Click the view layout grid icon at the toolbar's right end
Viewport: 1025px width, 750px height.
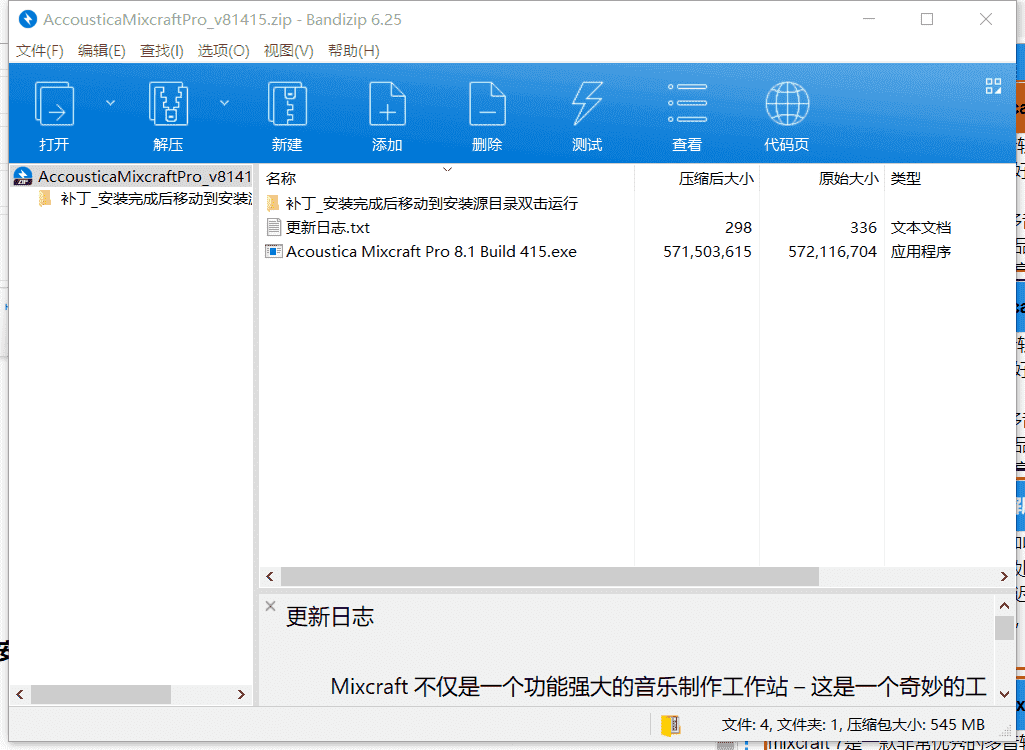point(994,85)
